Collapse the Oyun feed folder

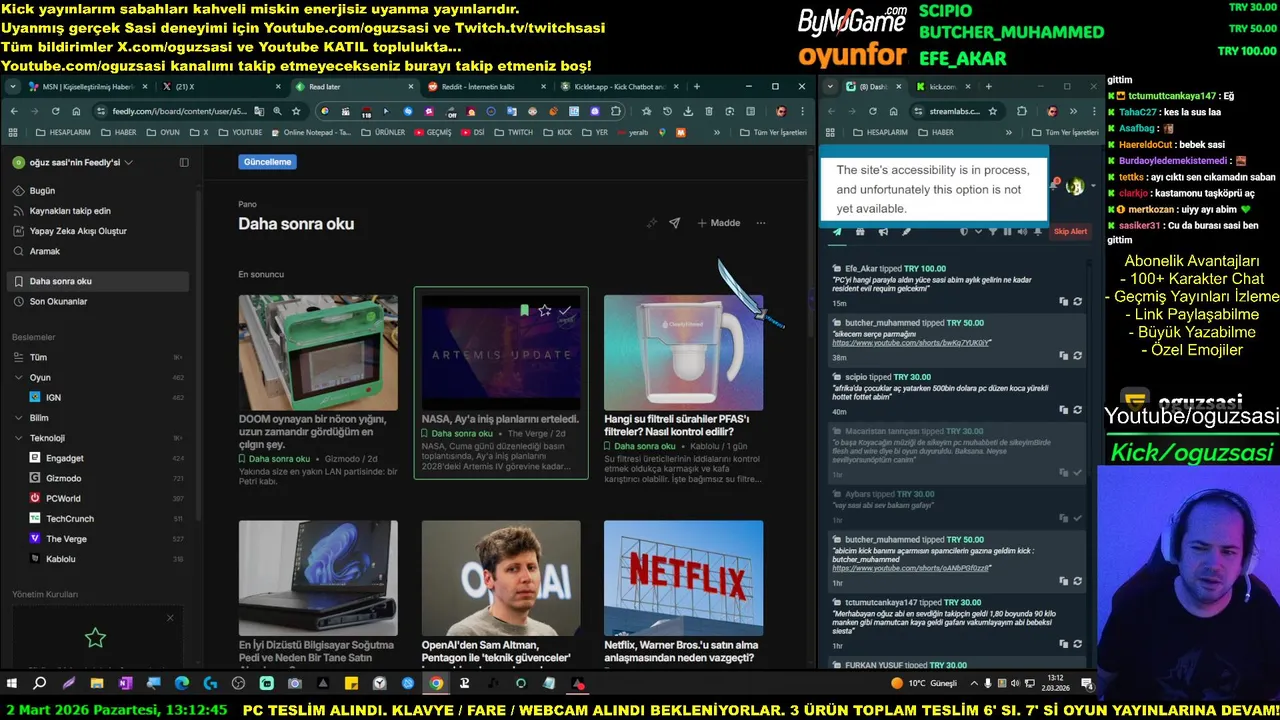(18, 377)
